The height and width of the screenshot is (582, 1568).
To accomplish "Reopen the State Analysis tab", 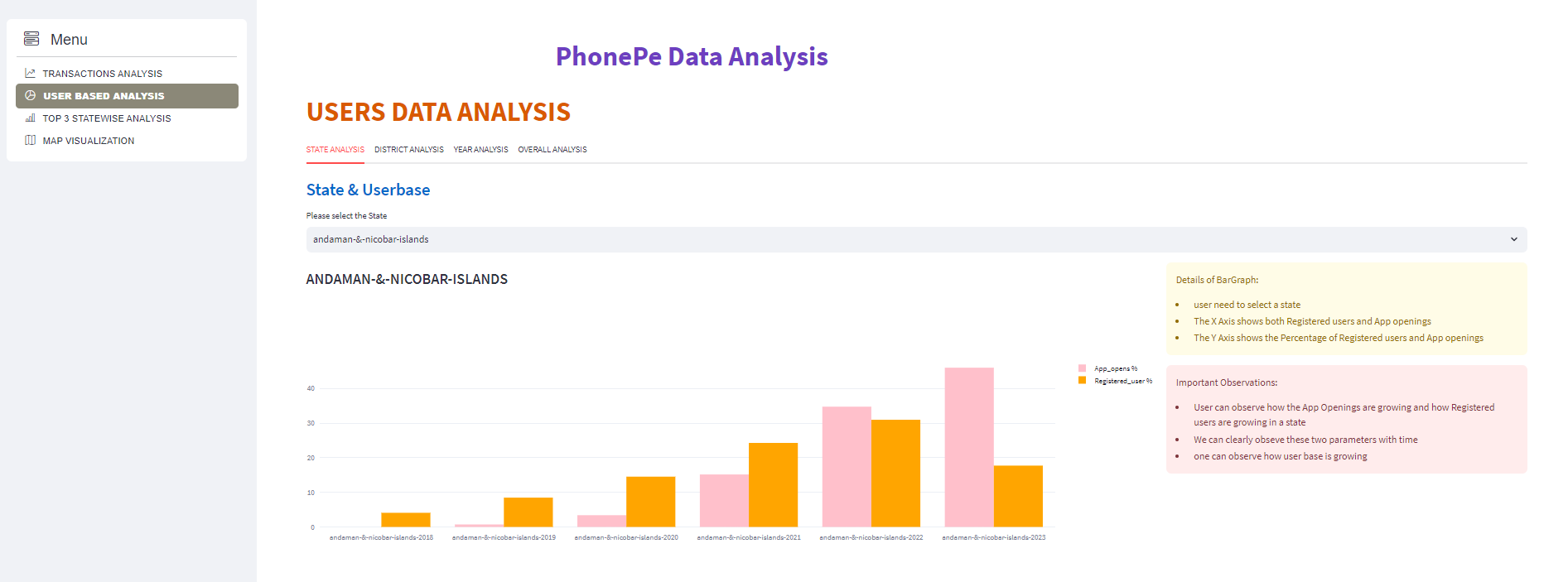I will 335,149.
